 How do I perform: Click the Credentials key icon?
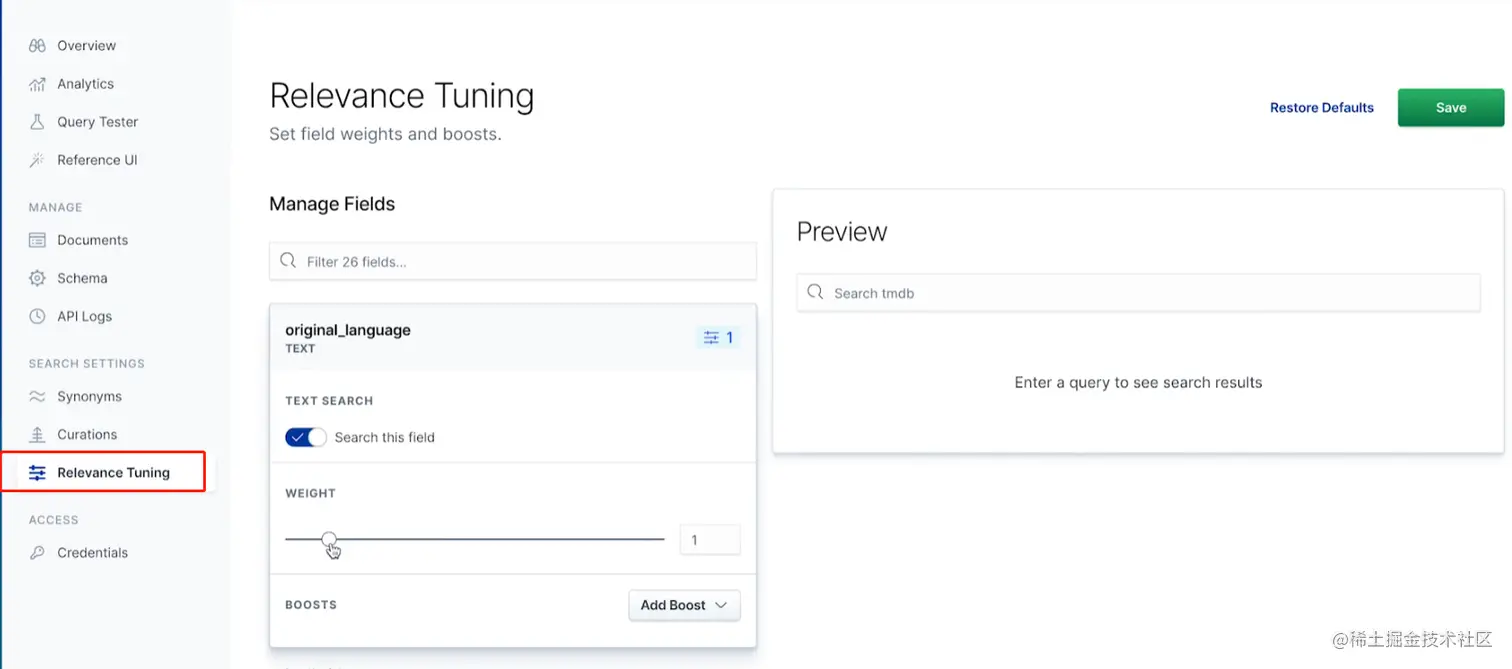pyautogui.click(x=37, y=553)
